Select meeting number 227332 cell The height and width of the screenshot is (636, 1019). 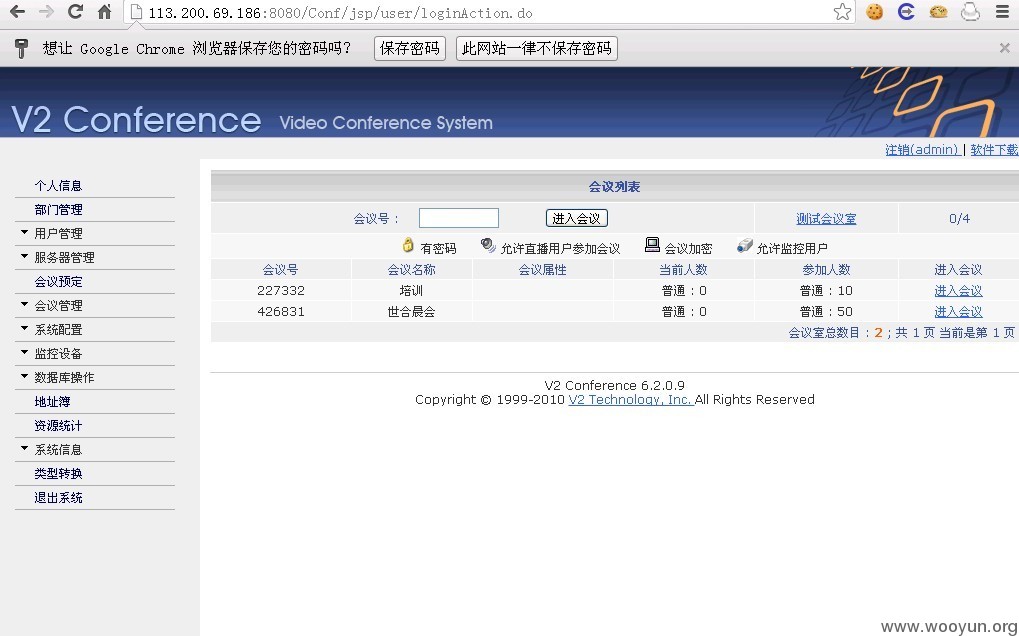(281, 290)
